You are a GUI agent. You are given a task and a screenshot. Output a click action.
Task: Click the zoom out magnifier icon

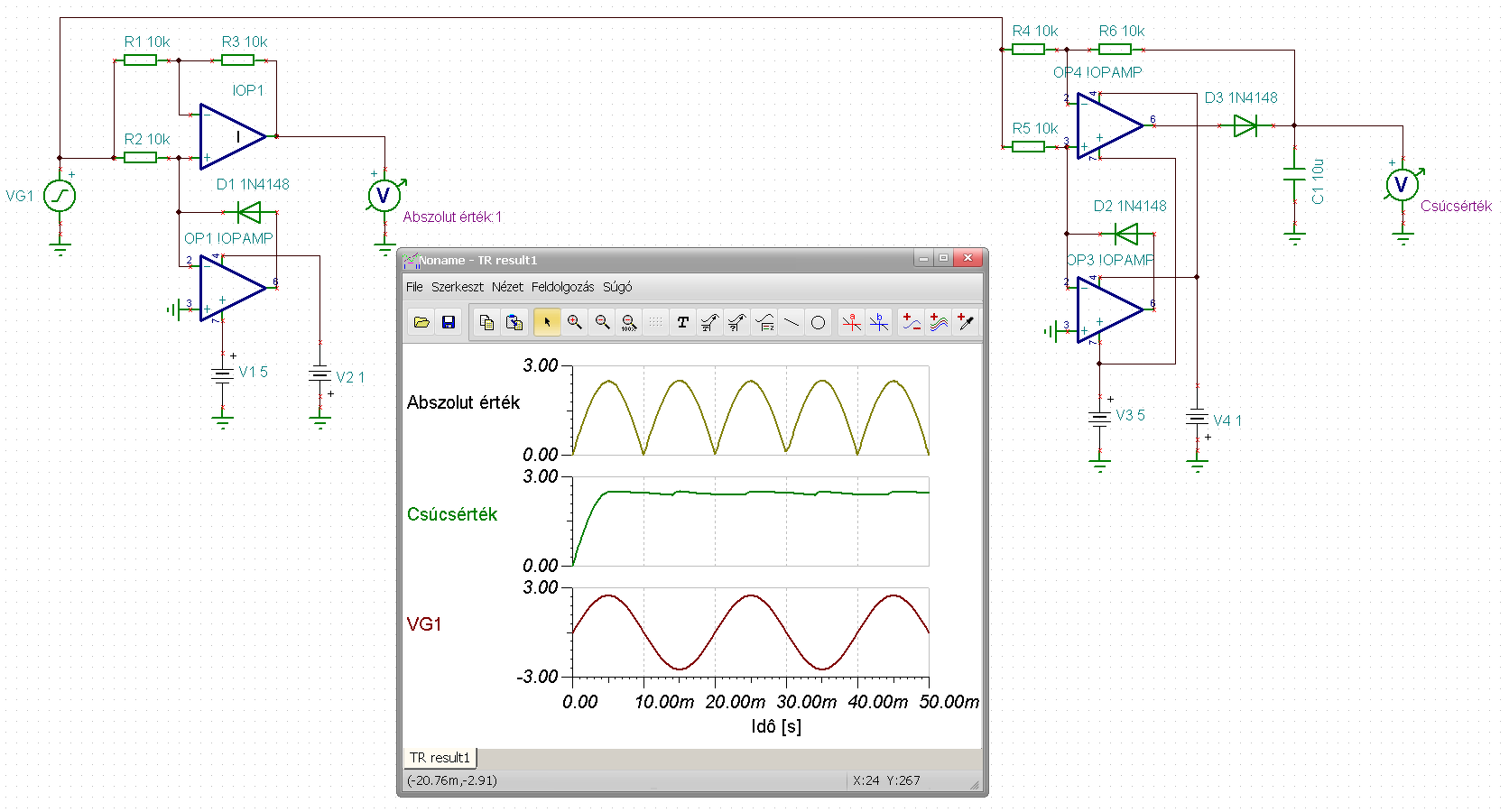[x=602, y=322]
